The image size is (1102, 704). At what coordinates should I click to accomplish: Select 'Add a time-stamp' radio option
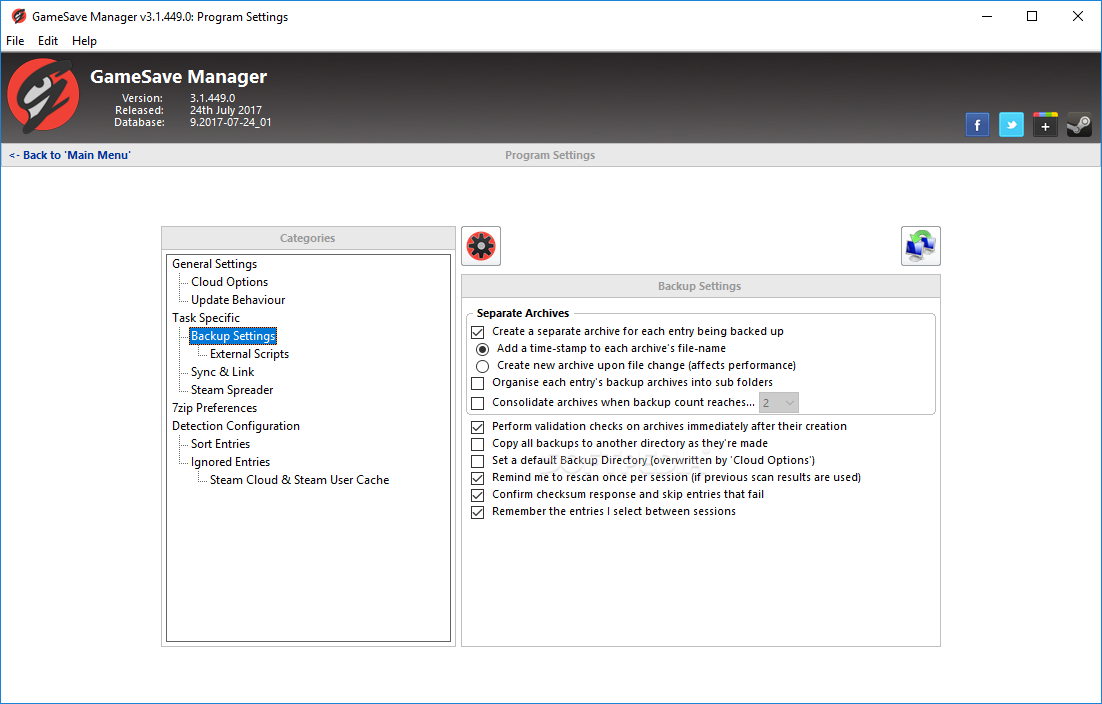pyautogui.click(x=482, y=349)
